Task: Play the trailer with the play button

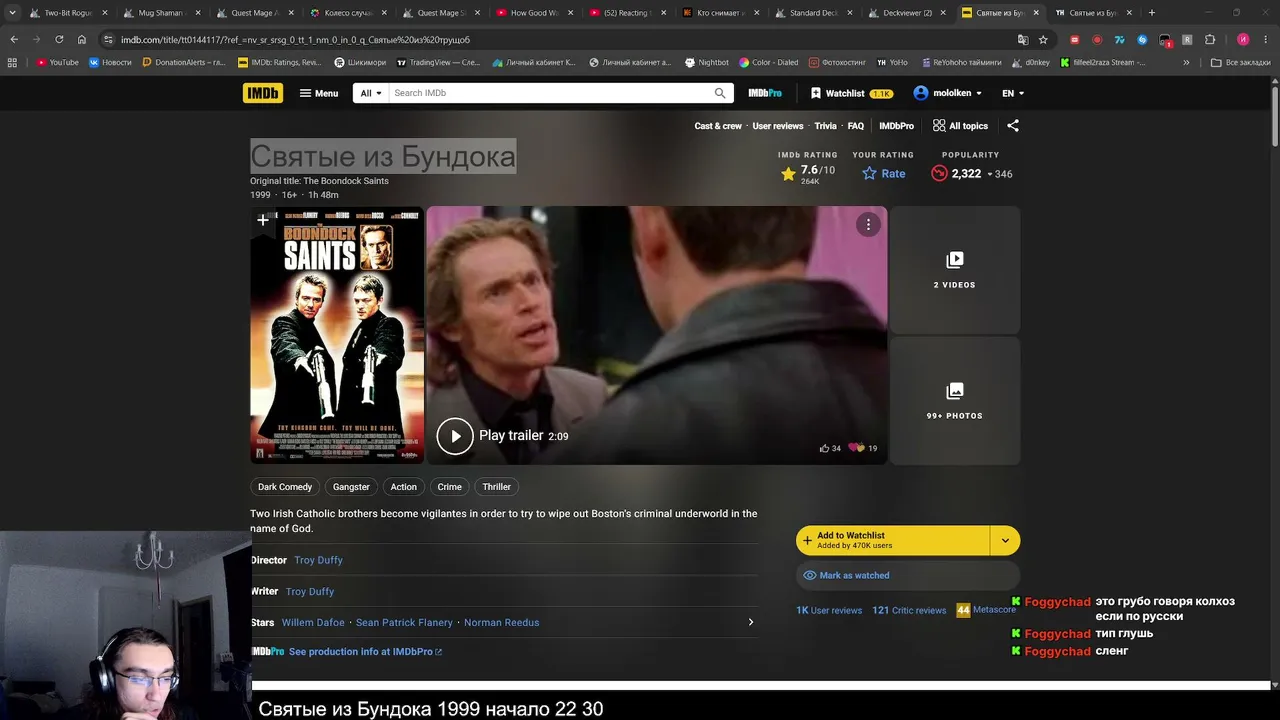Action: point(455,436)
